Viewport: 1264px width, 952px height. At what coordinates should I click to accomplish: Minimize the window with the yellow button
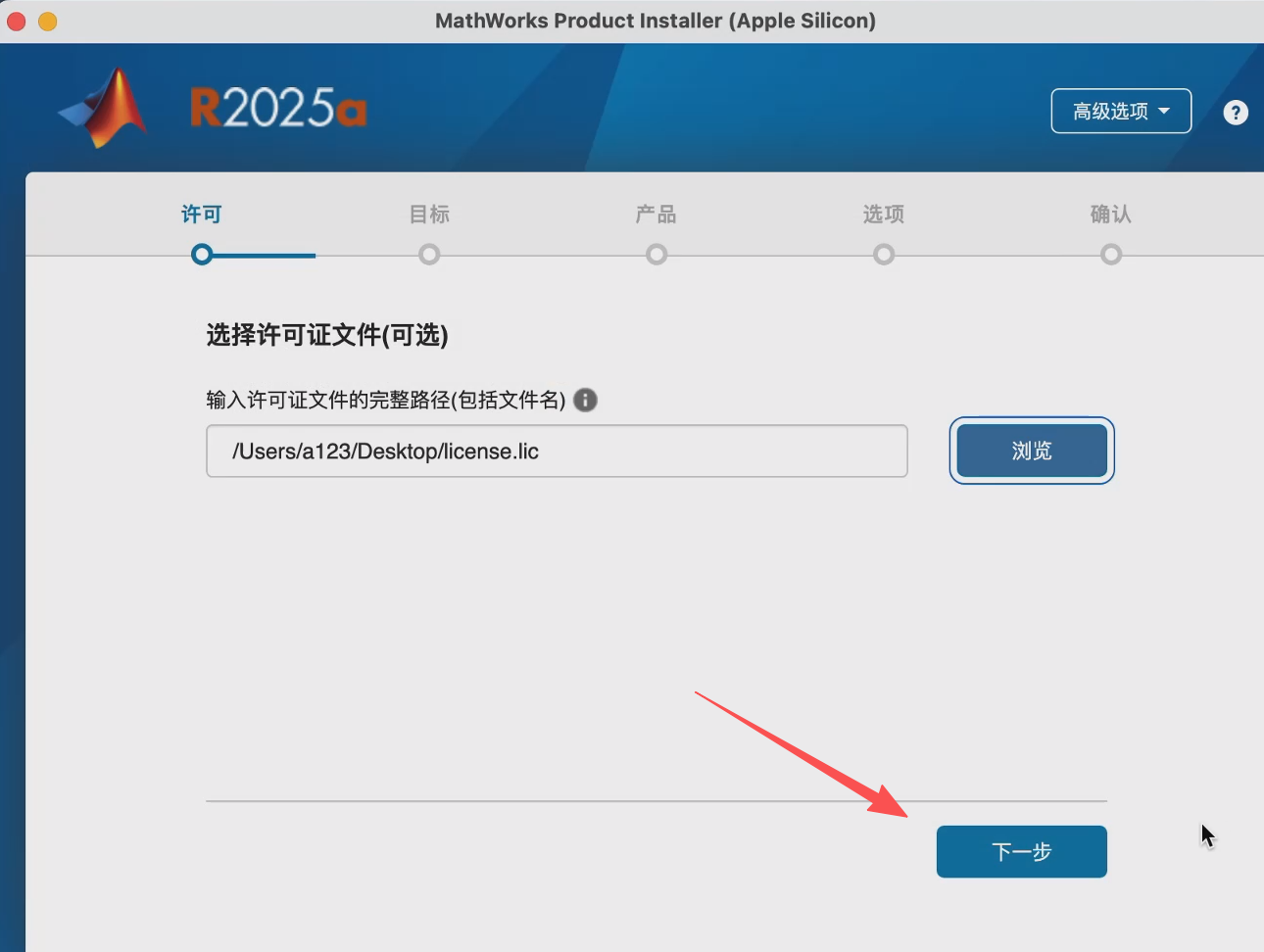coord(47,21)
